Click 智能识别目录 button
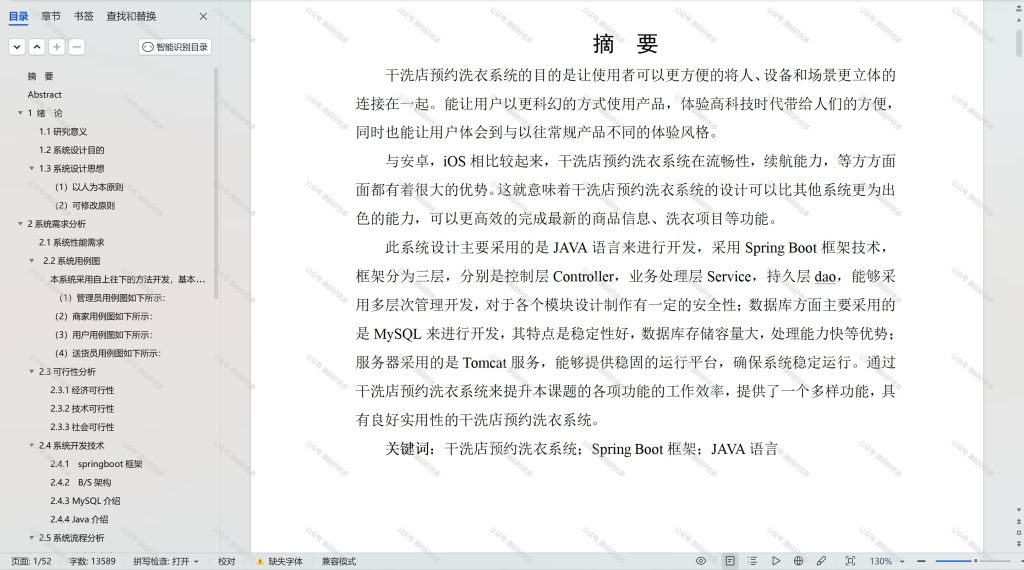 point(175,47)
